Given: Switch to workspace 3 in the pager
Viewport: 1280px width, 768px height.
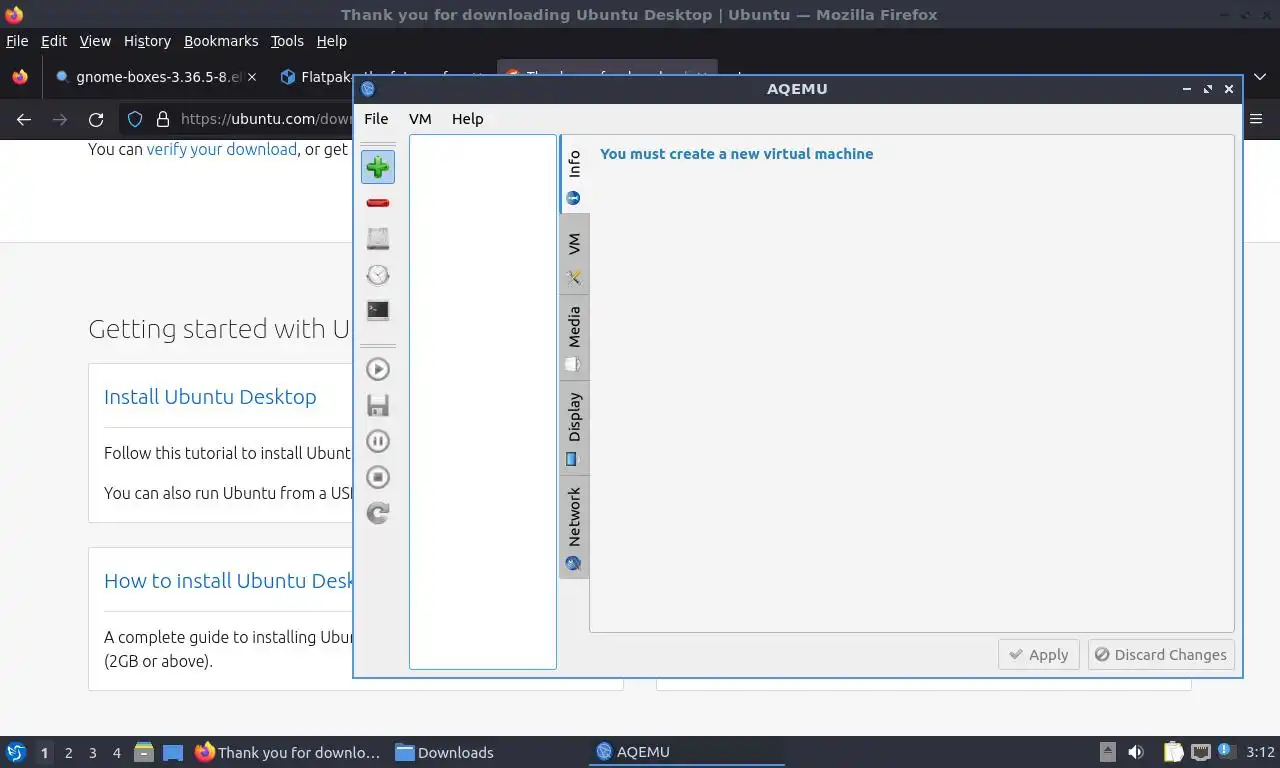Looking at the screenshot, I should (92, 753).
